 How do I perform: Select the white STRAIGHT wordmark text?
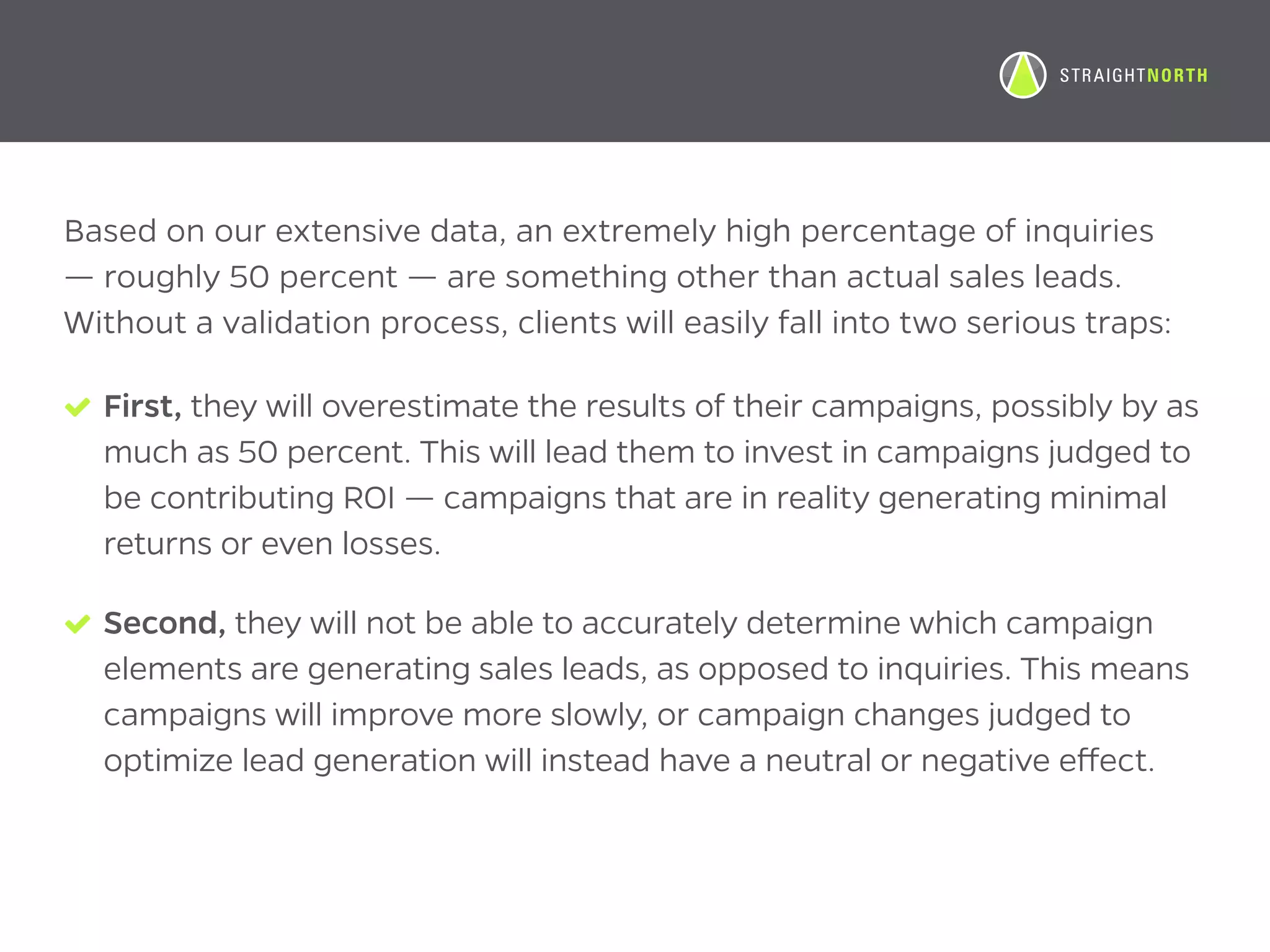1103,76
